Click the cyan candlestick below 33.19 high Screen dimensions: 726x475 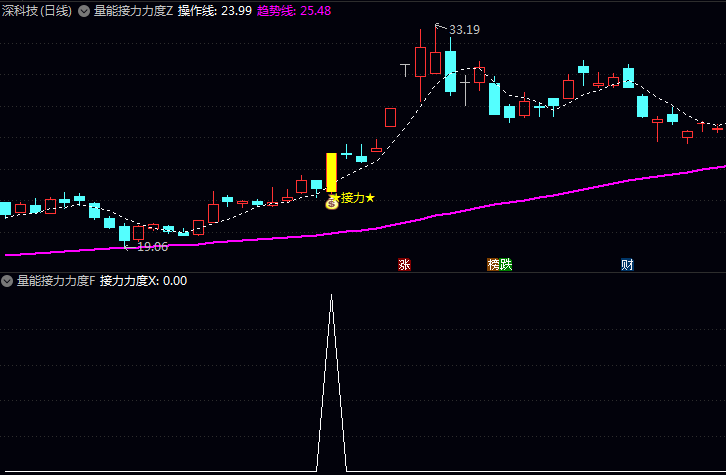[450, 71]
